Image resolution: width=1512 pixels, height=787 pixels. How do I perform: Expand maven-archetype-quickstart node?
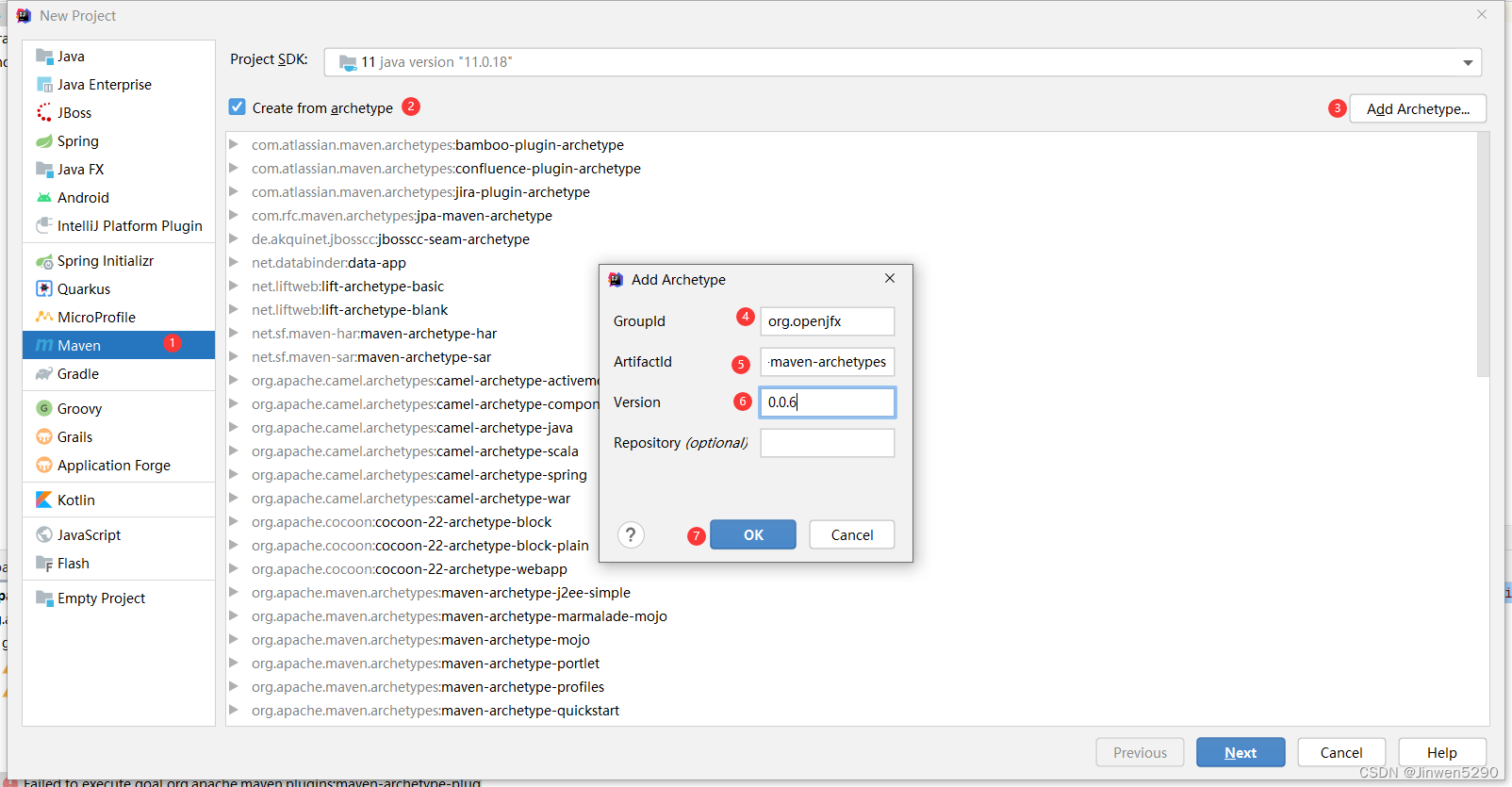click(234, 710)
